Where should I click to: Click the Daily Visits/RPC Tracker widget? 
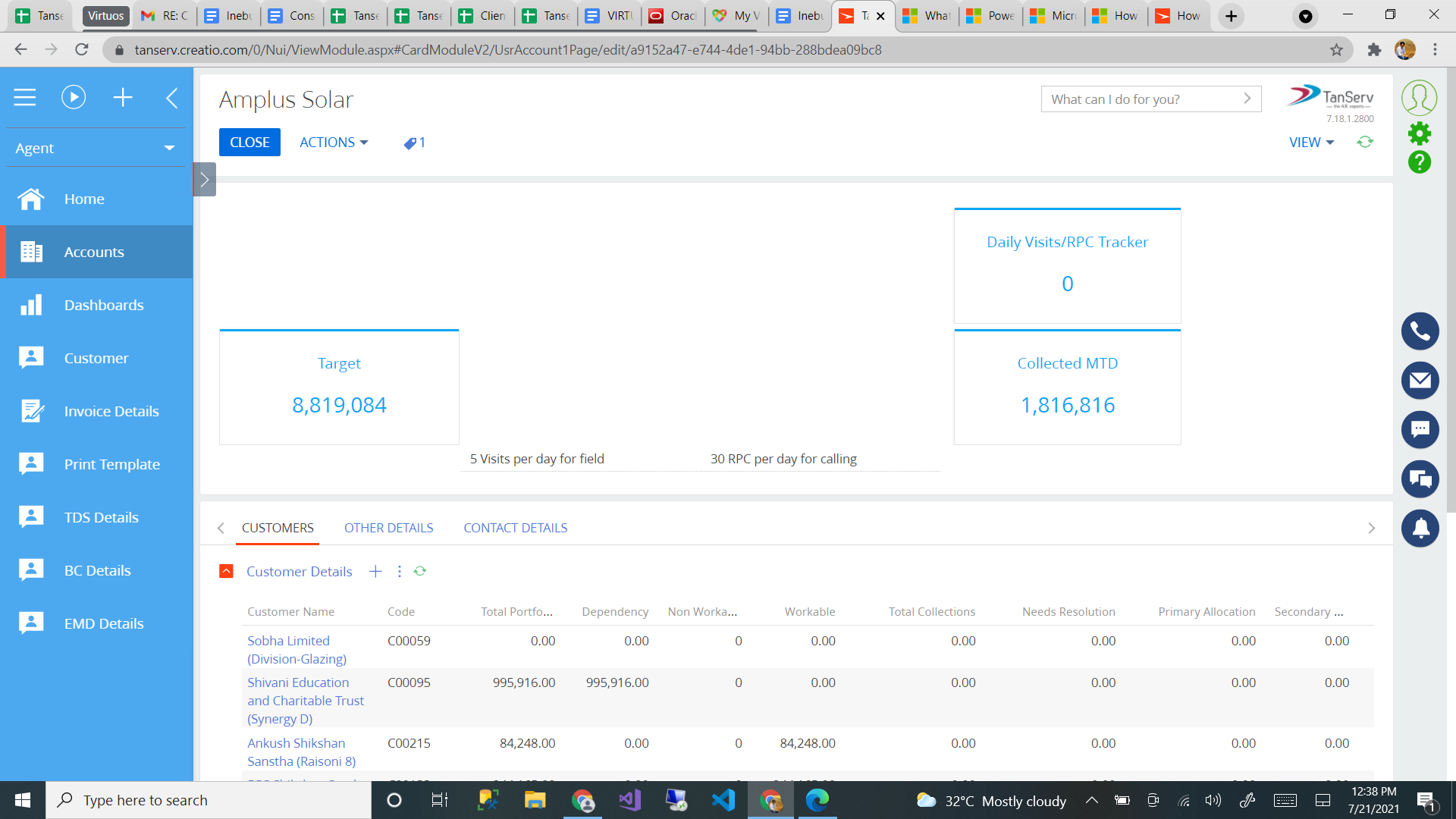(1067, 265)
